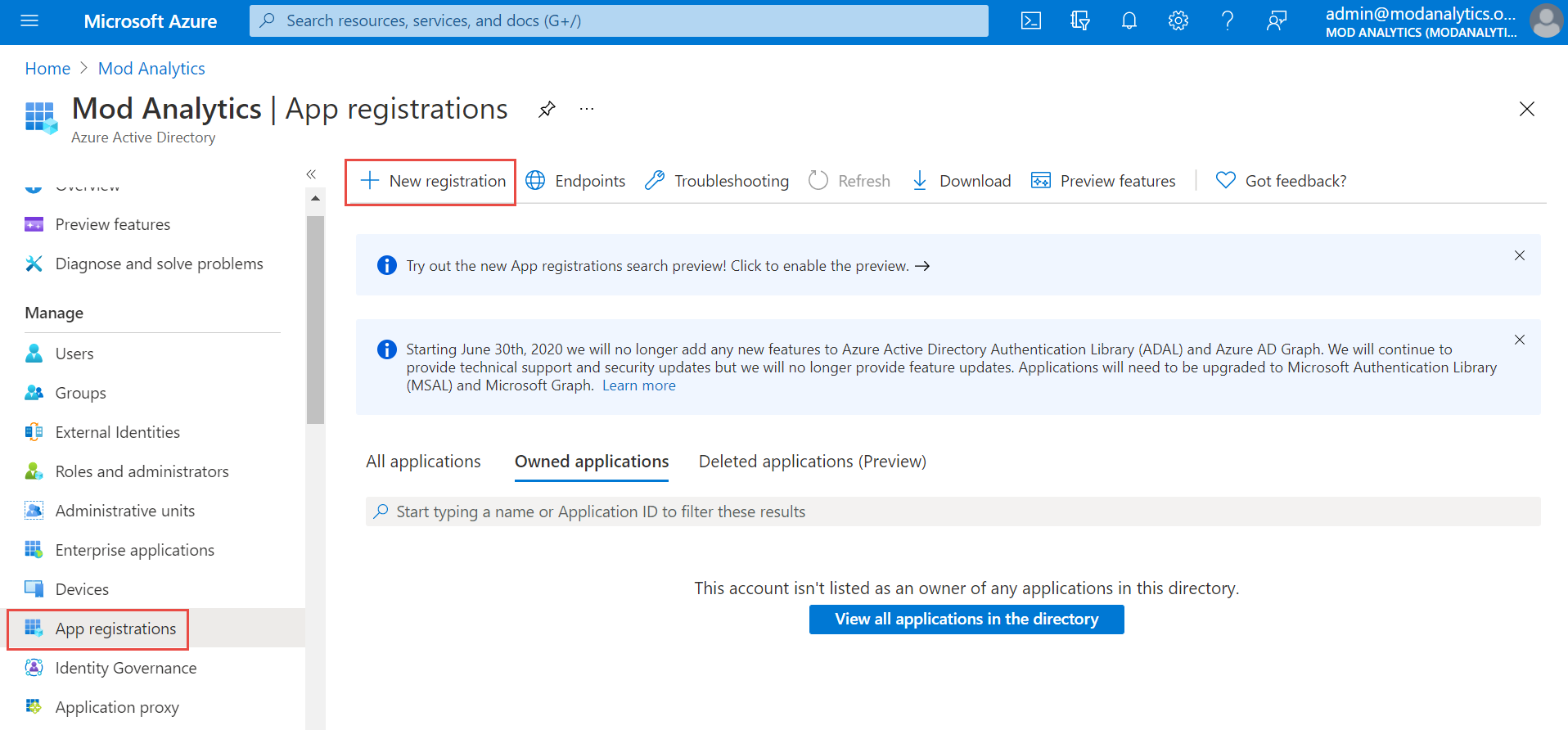The image size is (1568, 730).
Task: Open Cloud Shell from the top bar
Action: click(x=1031, y=21)
